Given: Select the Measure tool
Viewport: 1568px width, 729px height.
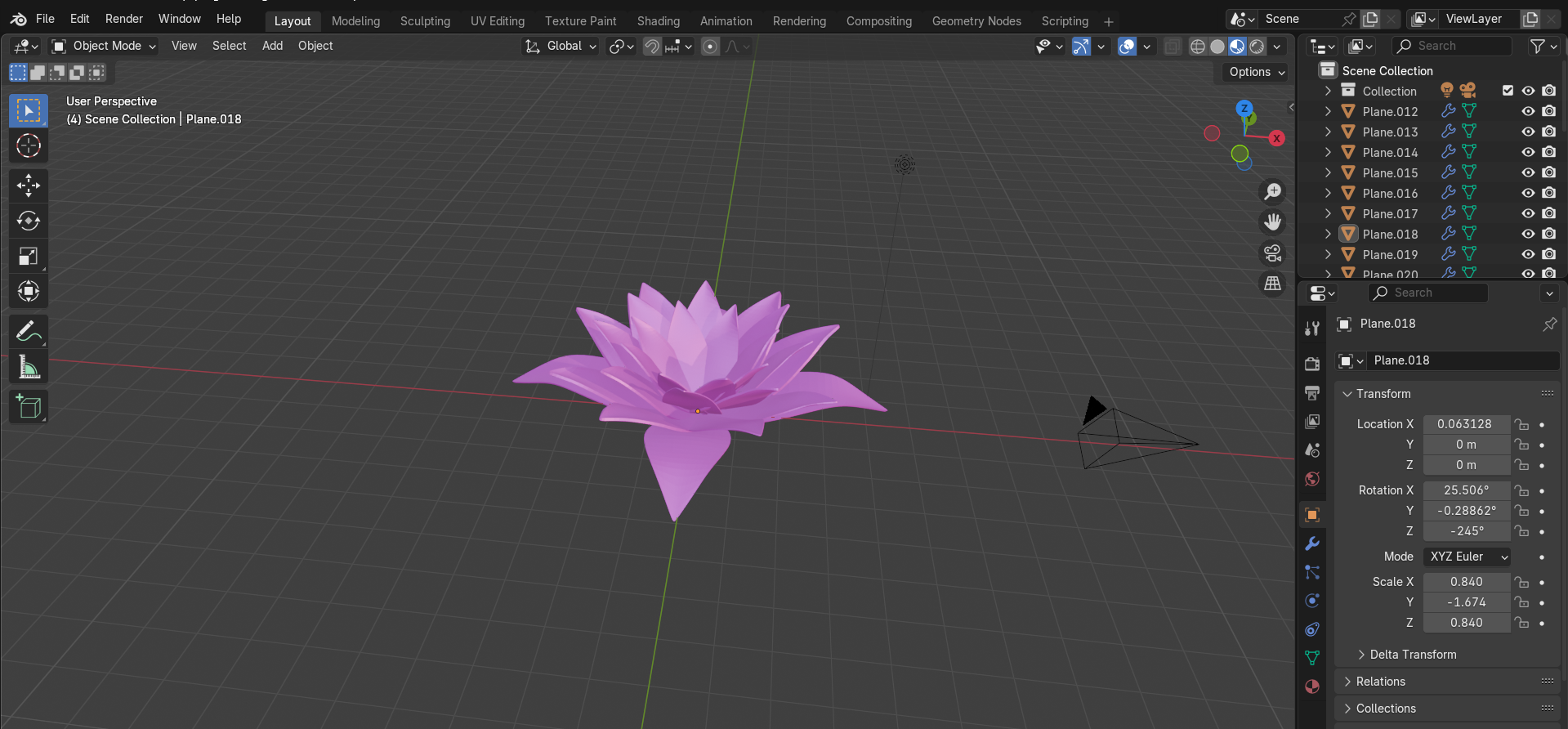Looking at the screenshot, I should pos(29,368).
